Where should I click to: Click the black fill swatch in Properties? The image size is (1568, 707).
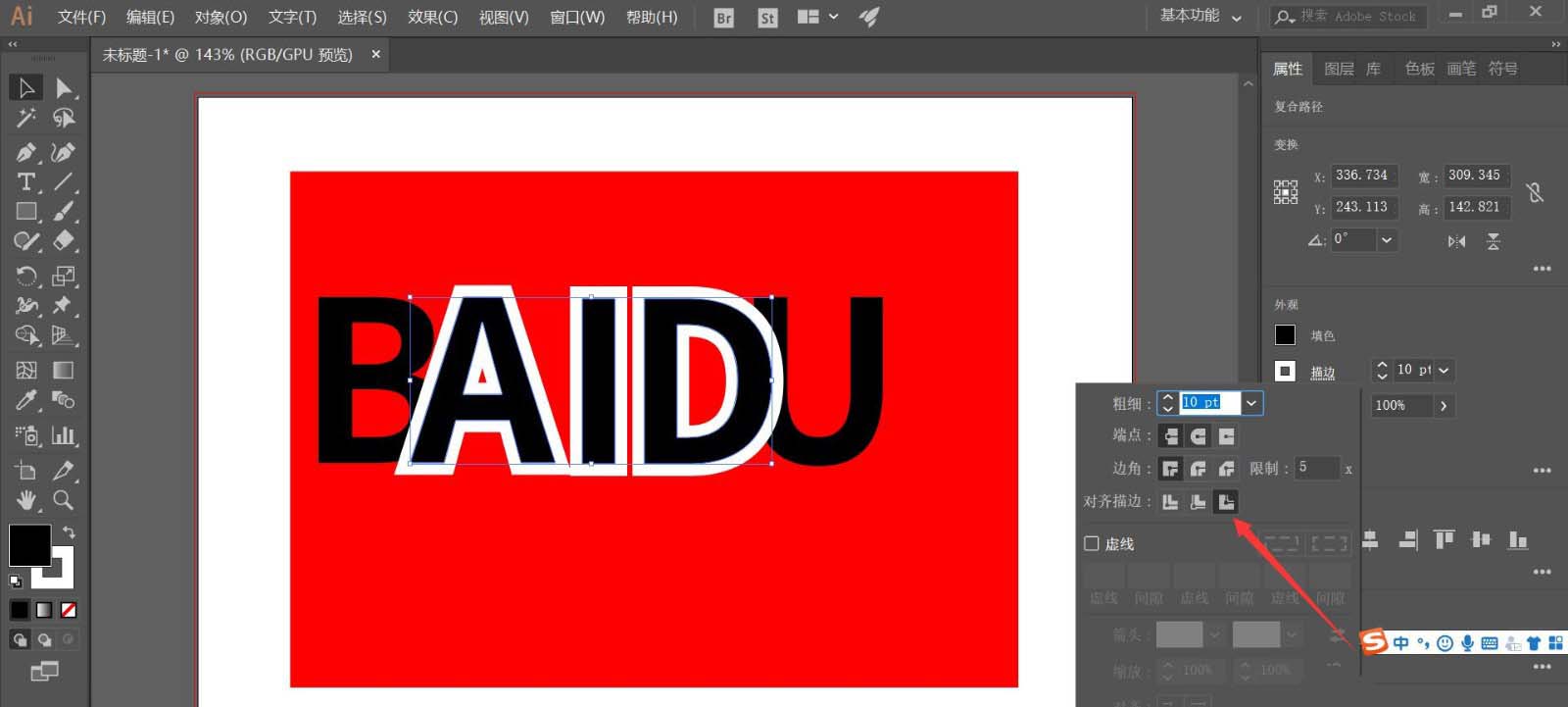click(x=1285, y=335)
